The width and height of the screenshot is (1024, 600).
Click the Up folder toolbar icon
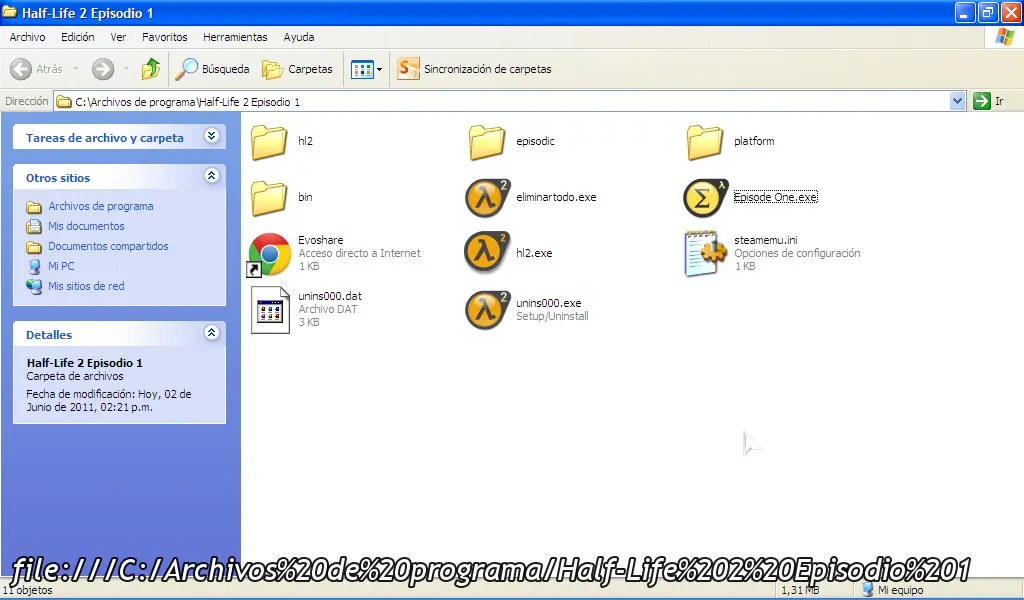tap(151, 69)
